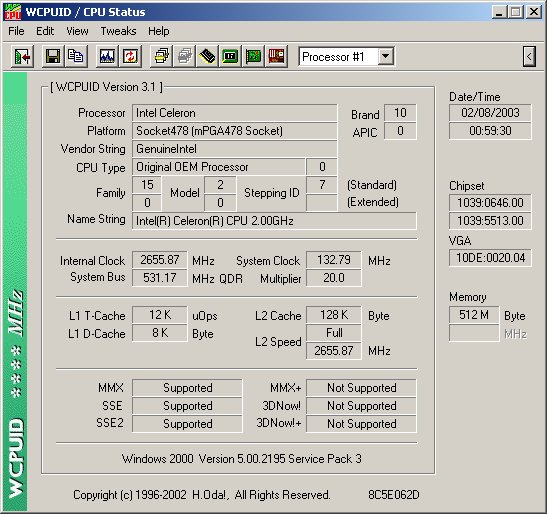
Task: Open the green chipset info icon
Action: click(x=230, y=56)
